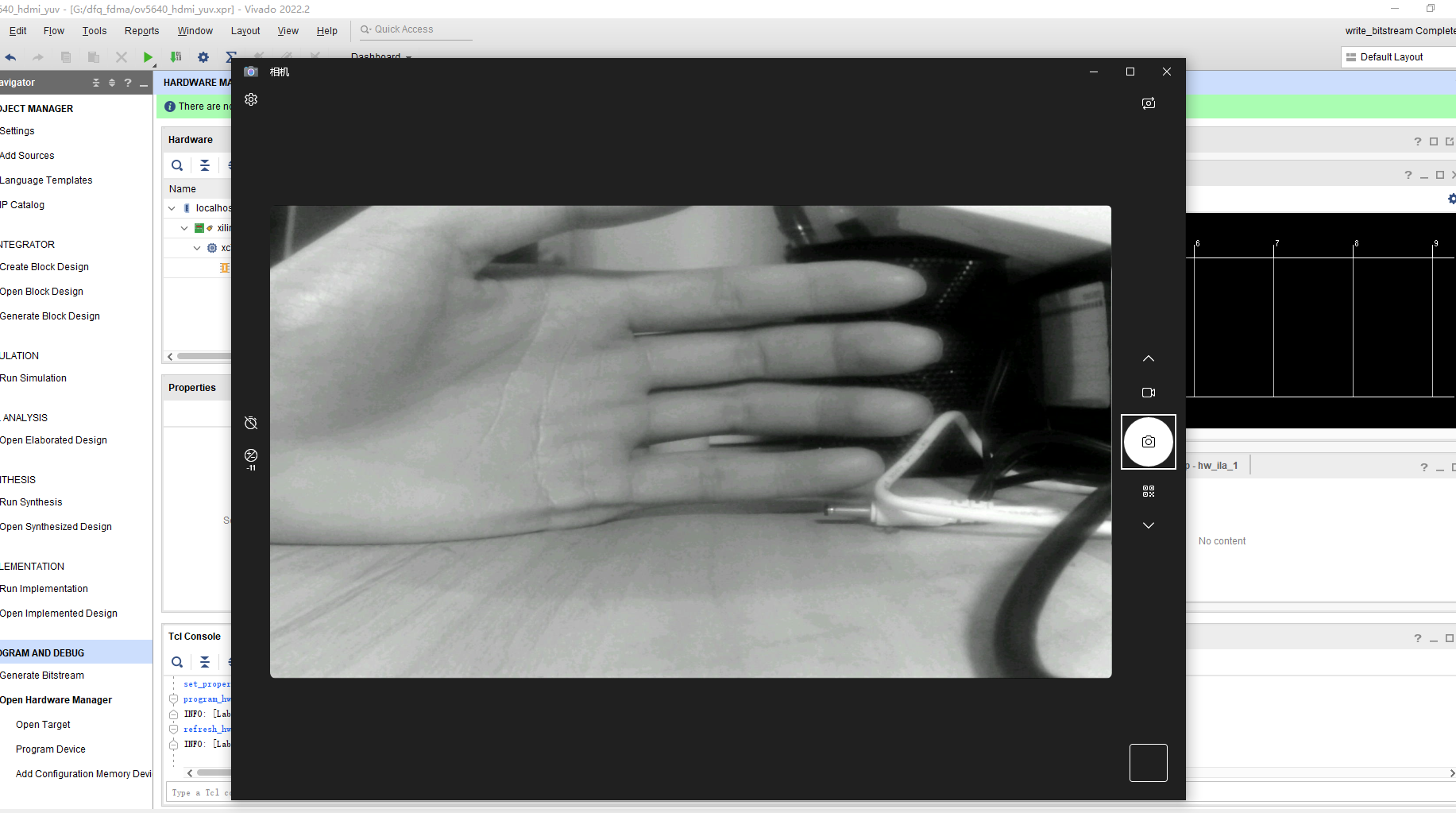This screenshot has width=1456, height=813.
Task: Open IP Catalog
Action: [x=22, y=205]
